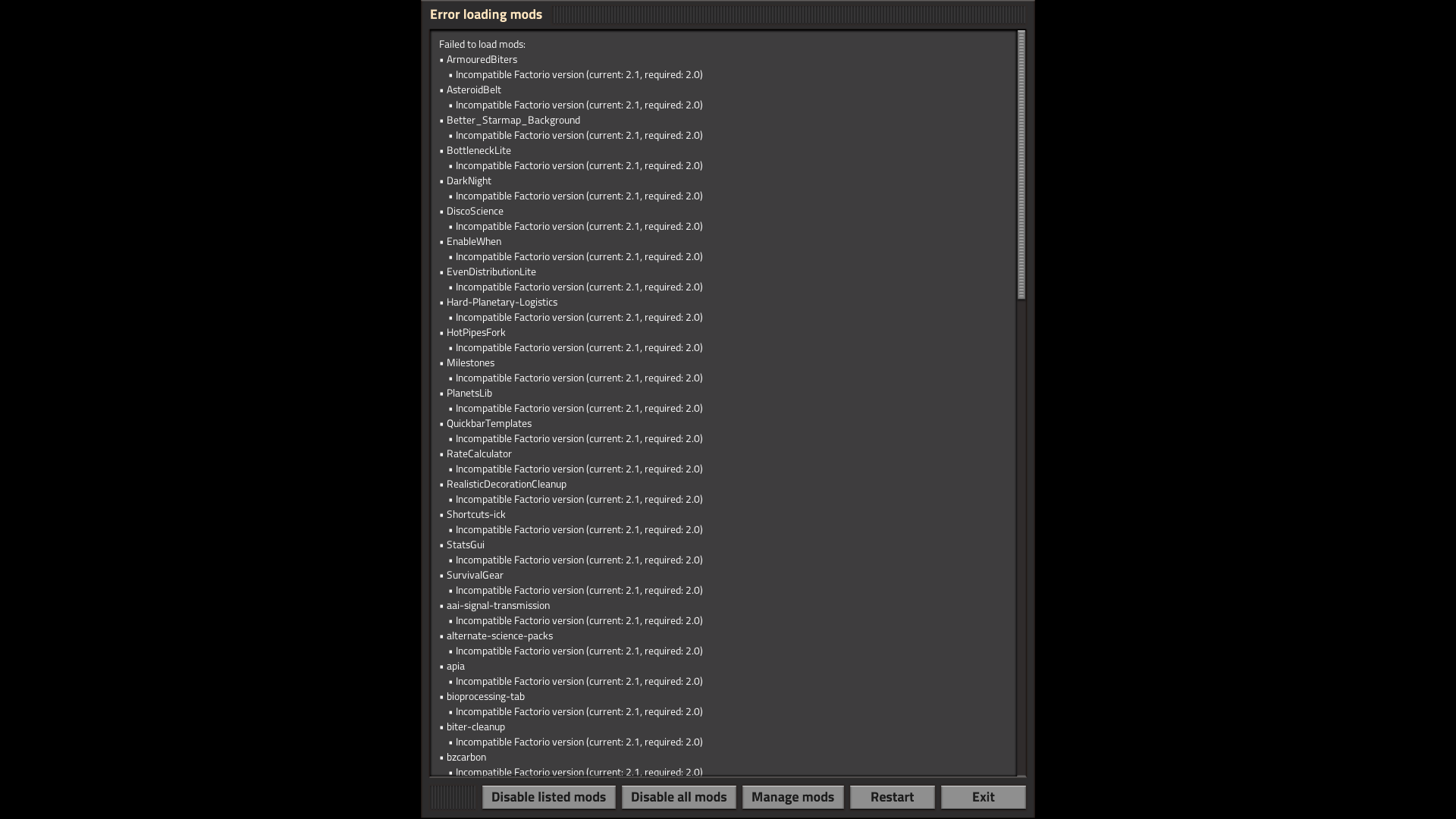Click the incompatible version line under DarkNight
The height and width of the screenshot is (819, 1456).
click(579, 196)
